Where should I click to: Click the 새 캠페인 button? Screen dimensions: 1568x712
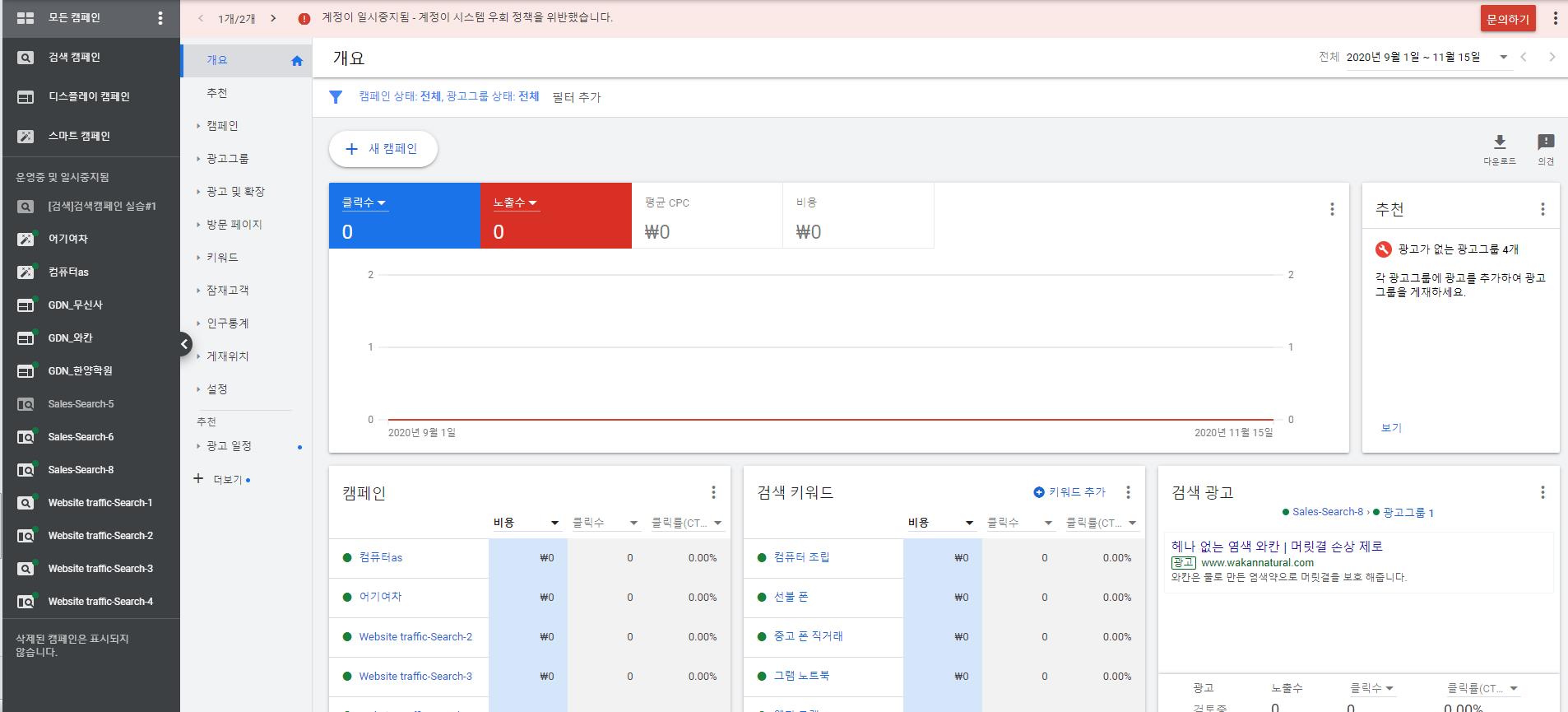coord(383,149)
